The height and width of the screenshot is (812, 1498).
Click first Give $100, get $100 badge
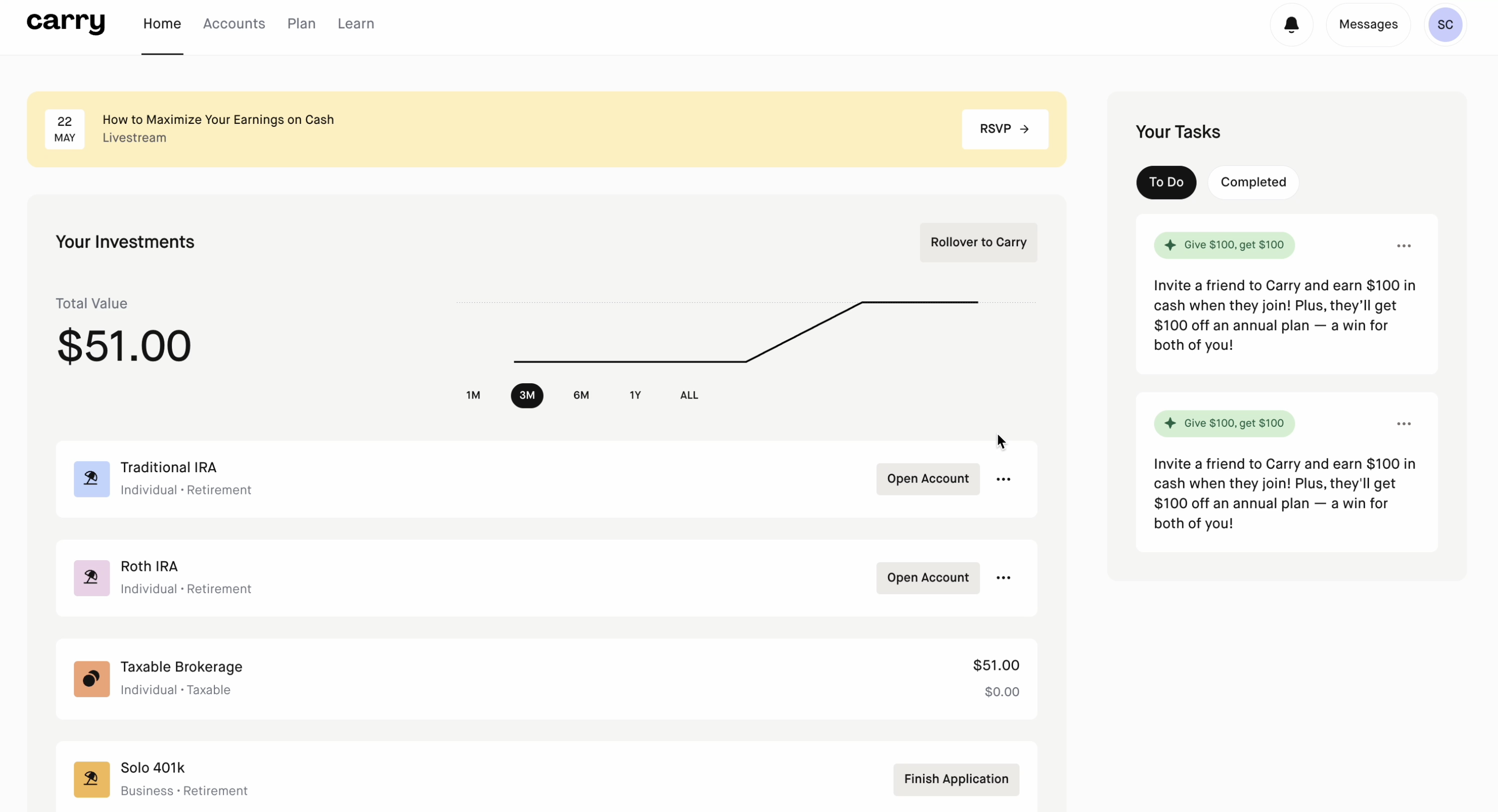[1224, 245]
